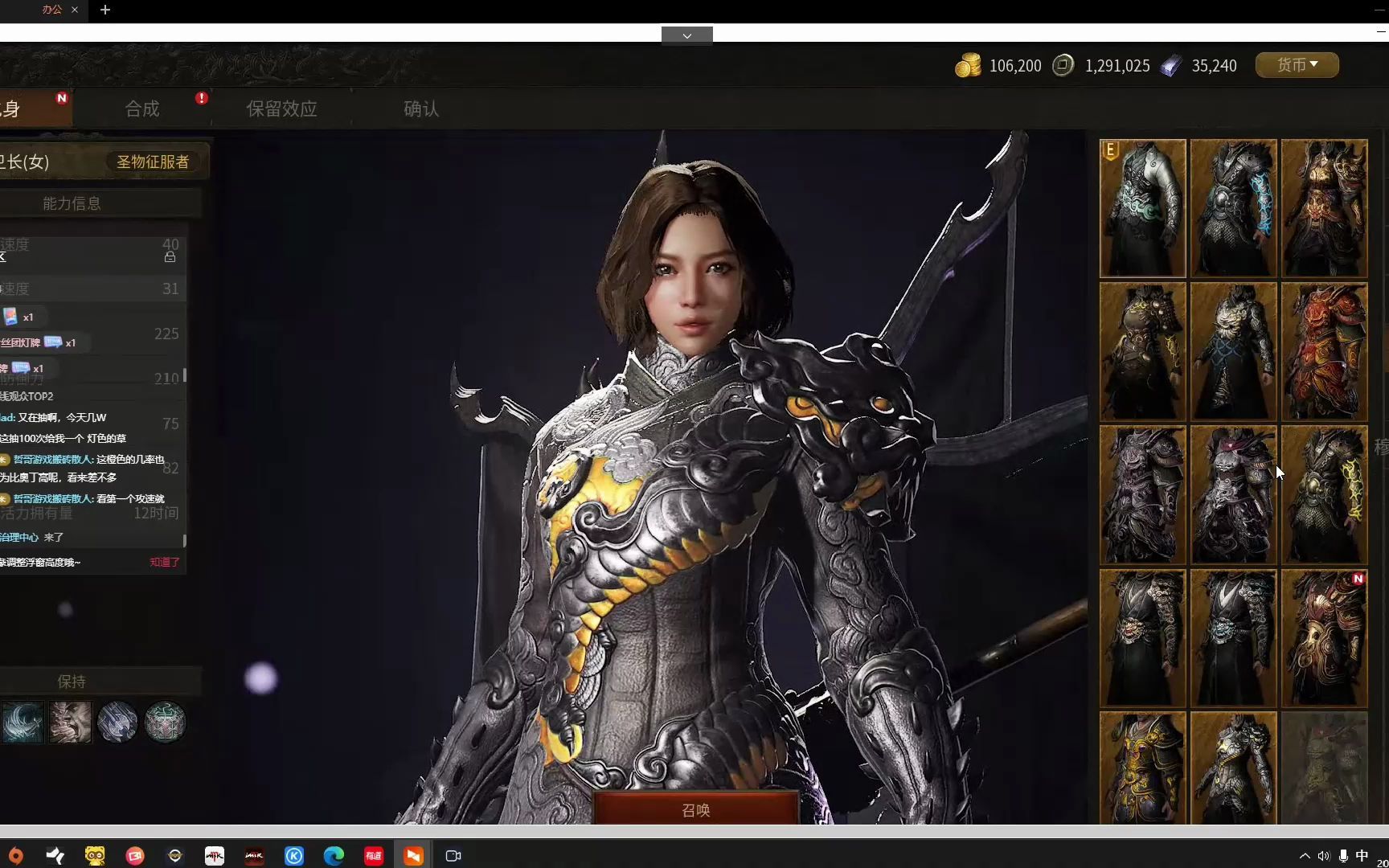This screenshot has width=1389, height=868.
Task: Dismiss the chat tip with 知道了
Action: pyautogui.click(x=164, y=562)
